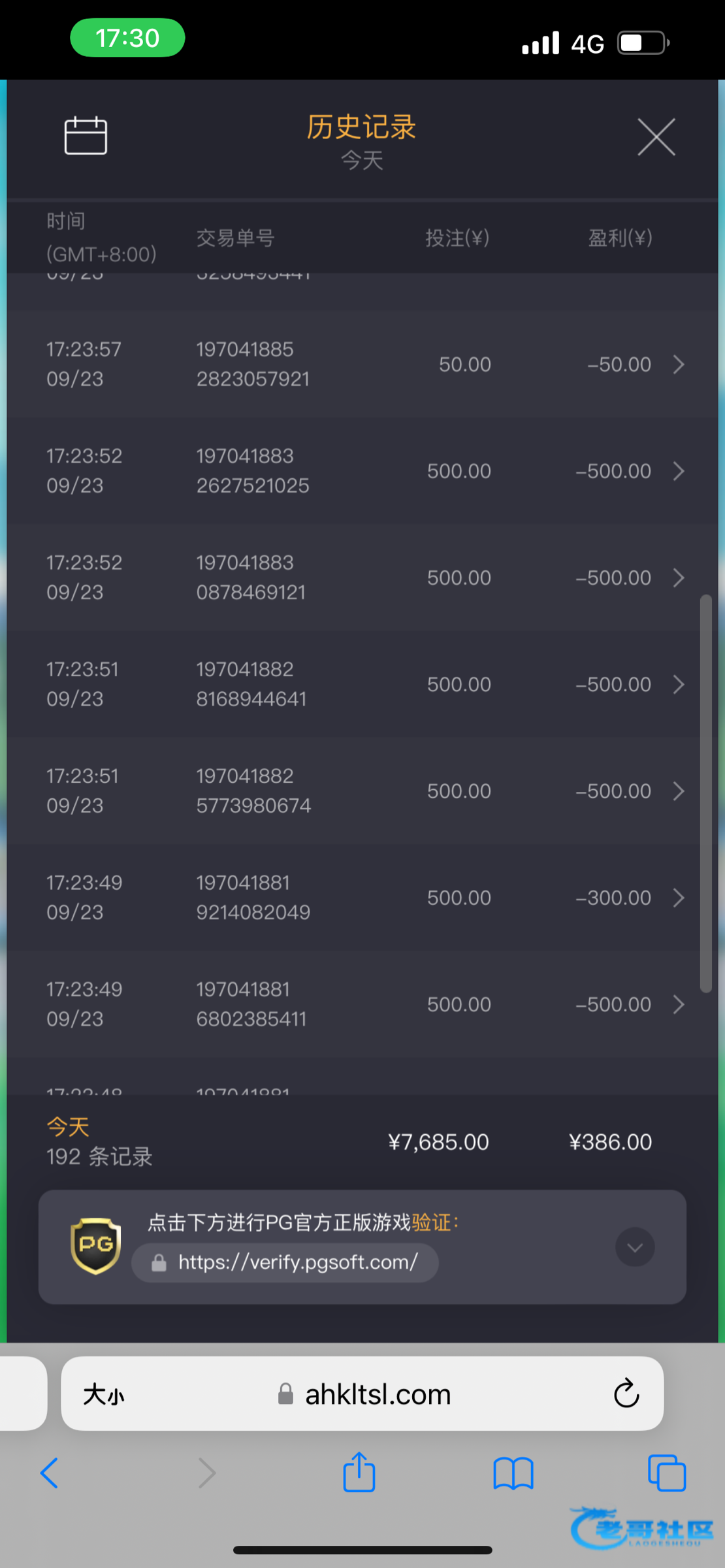Open Safari bookmarks
The image size is (725, 1568).
(x=513, y=1474)
